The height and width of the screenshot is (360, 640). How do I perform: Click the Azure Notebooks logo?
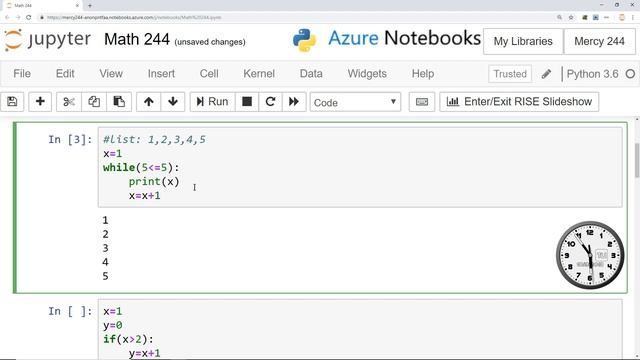404,38
